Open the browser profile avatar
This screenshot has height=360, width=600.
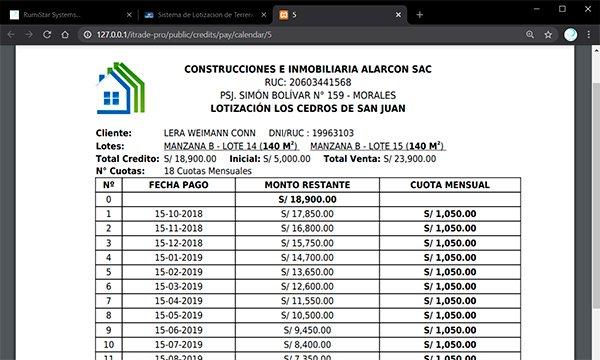pyautogui.click(x=571, y=35)
